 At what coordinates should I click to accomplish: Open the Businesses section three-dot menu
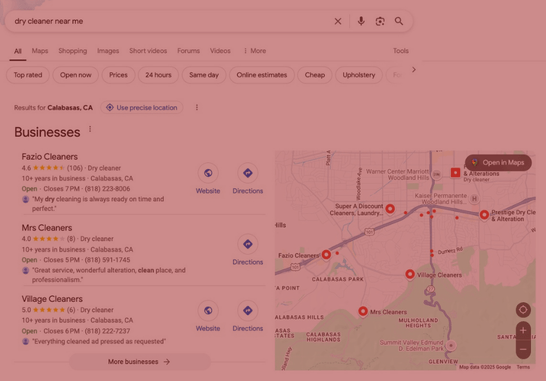[x=90, y=129]
